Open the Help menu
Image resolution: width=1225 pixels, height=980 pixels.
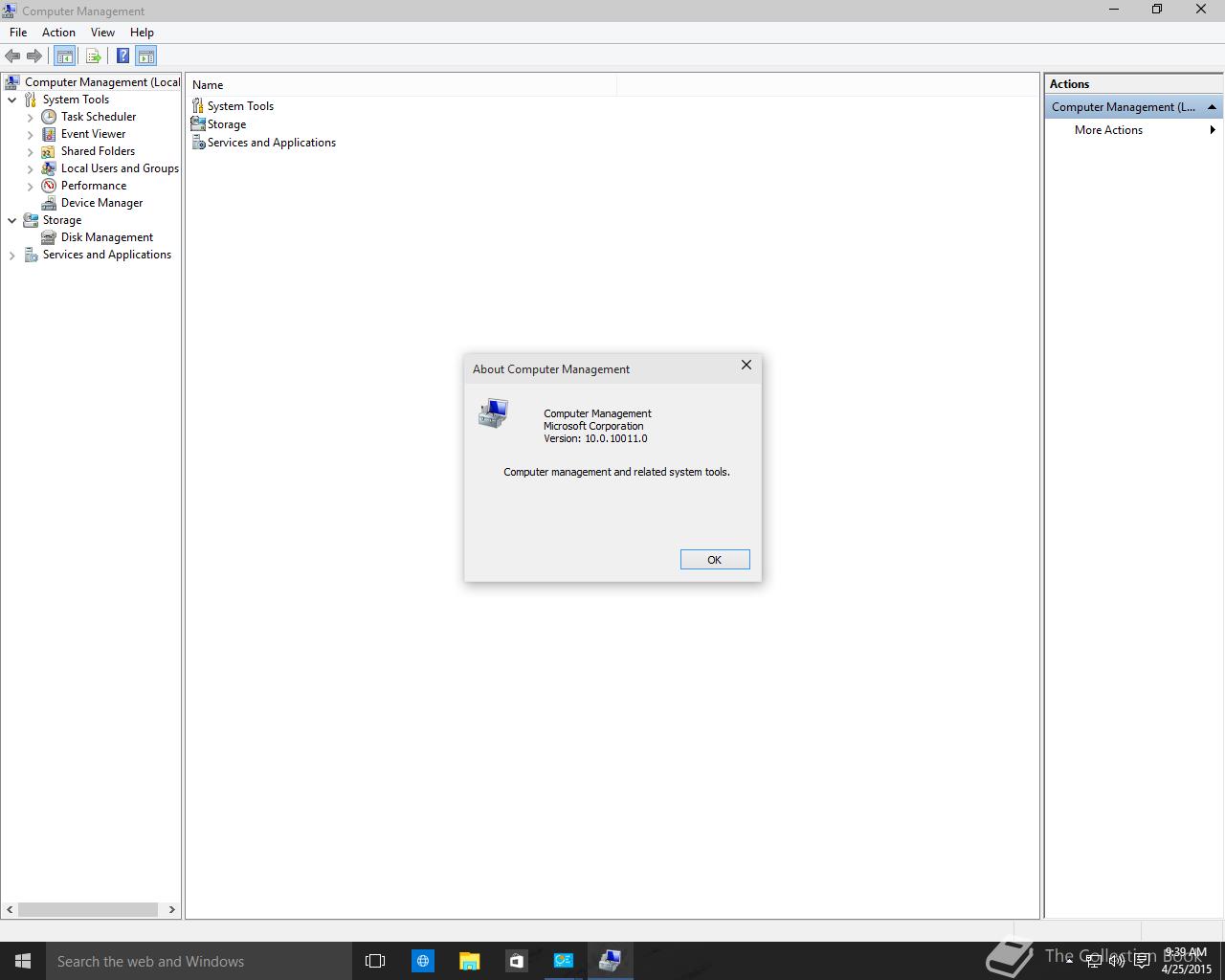[x=142, y=33]
